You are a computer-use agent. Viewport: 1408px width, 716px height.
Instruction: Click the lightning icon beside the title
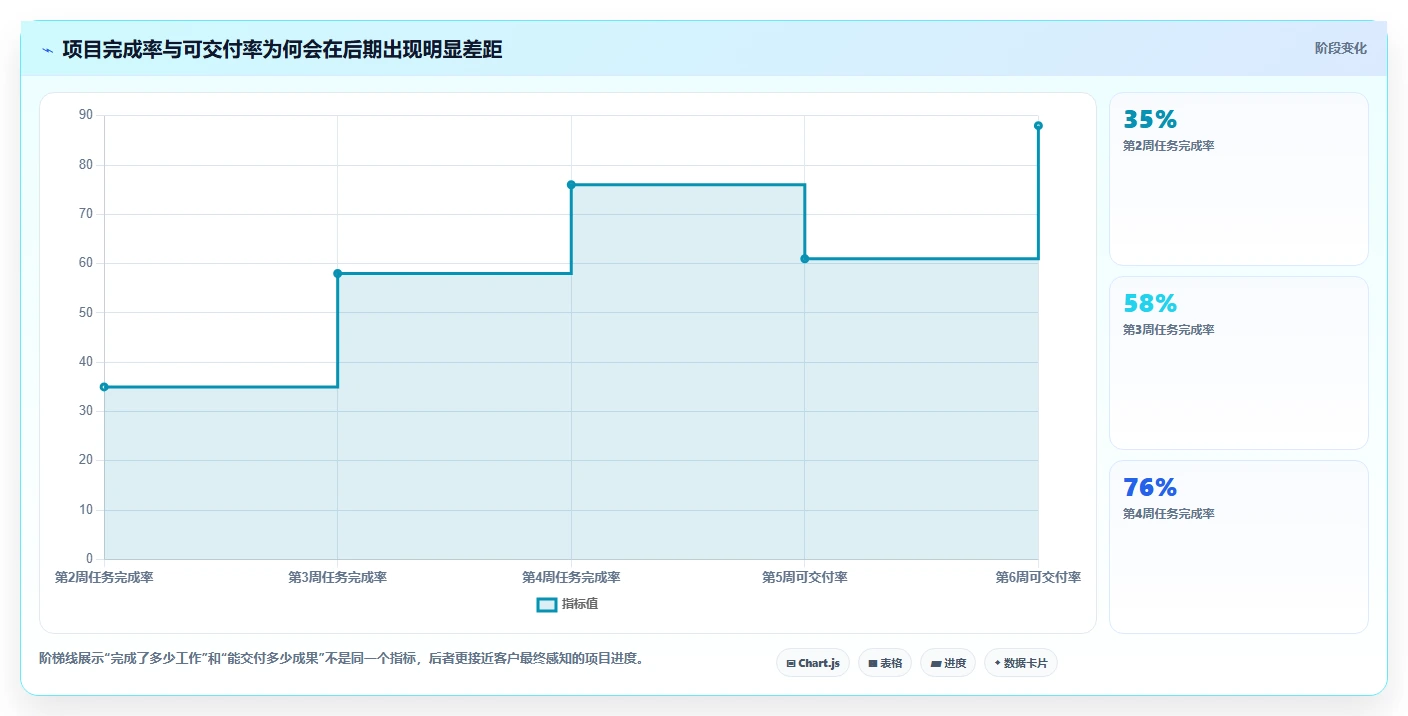pos(47,50)
